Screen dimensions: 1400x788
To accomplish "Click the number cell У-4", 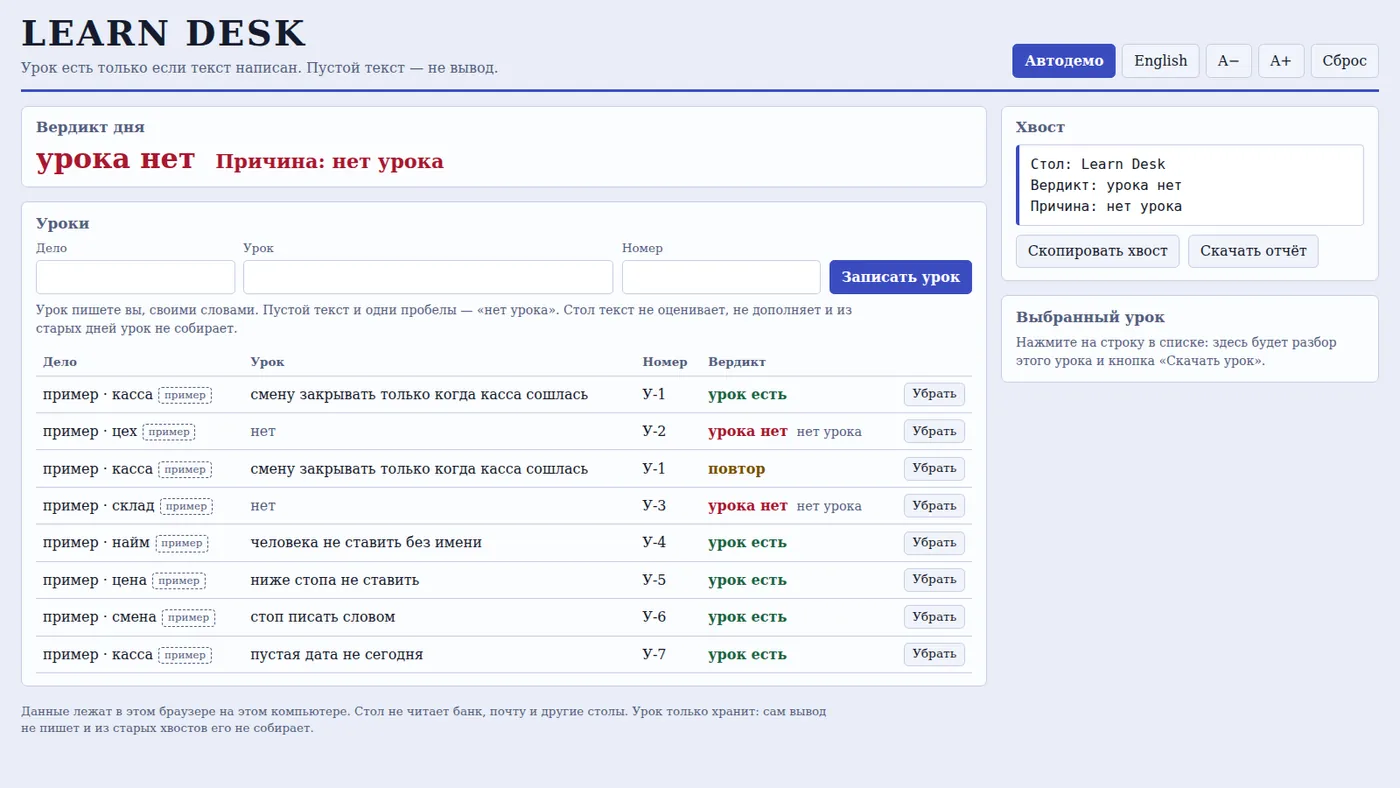I will coord(654,543).
